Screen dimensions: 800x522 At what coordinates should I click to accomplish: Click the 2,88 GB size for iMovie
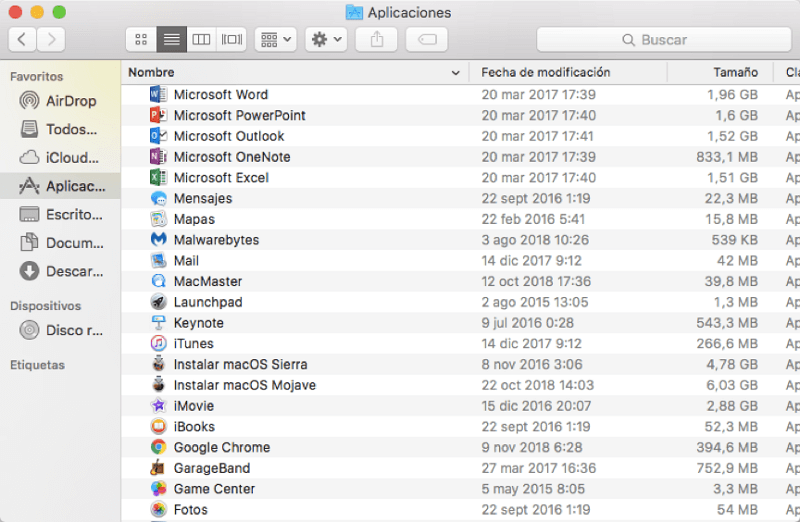click(732, 406)
